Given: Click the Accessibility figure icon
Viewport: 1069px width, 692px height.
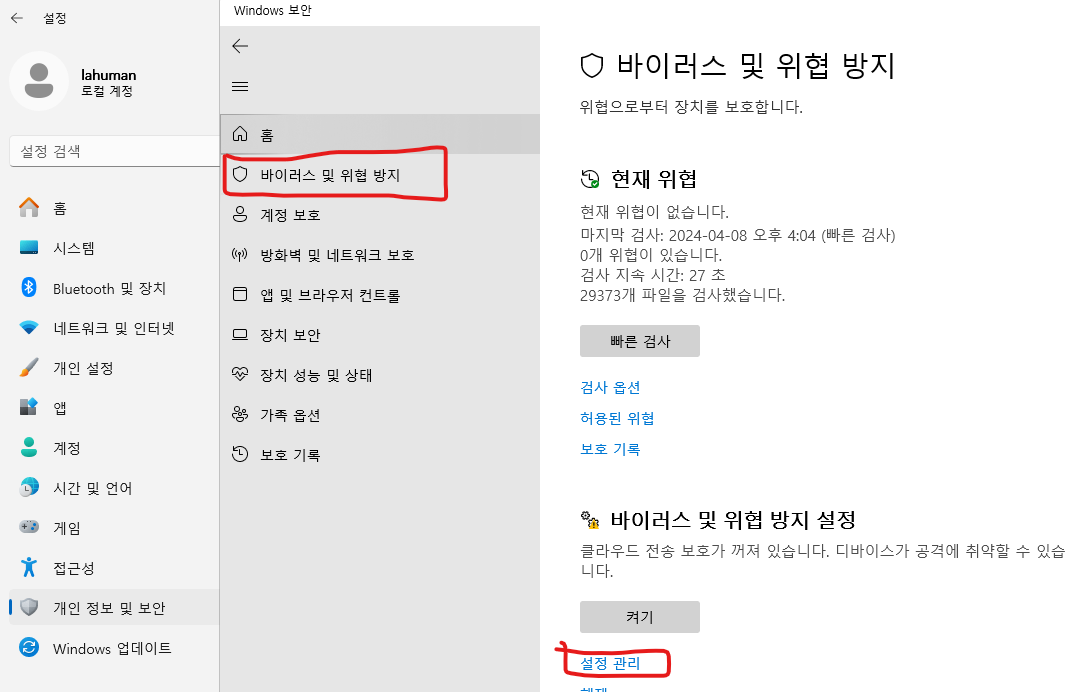Looking at the screenshot, I should coord(29,567).
